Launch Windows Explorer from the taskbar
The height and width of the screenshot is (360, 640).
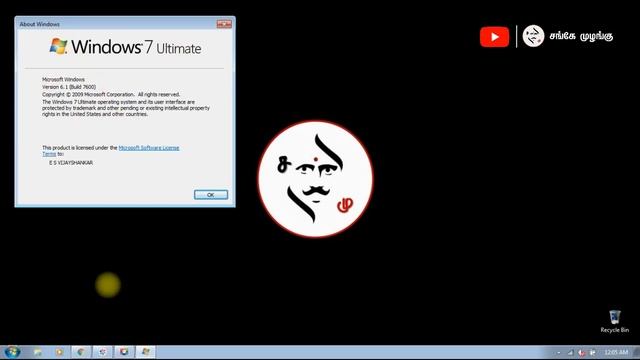click(x=38, y=352)
